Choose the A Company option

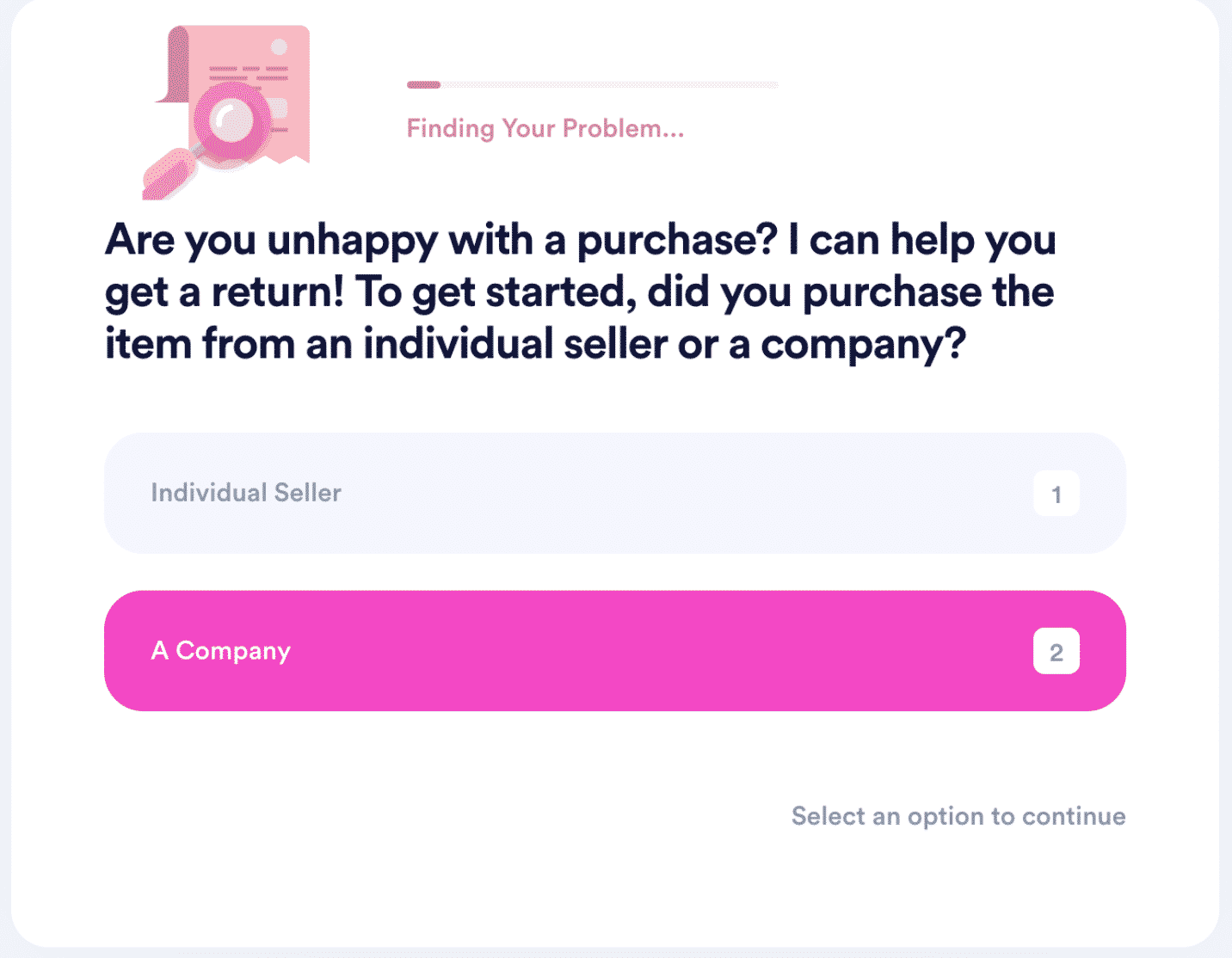click(x=615, y=651)
